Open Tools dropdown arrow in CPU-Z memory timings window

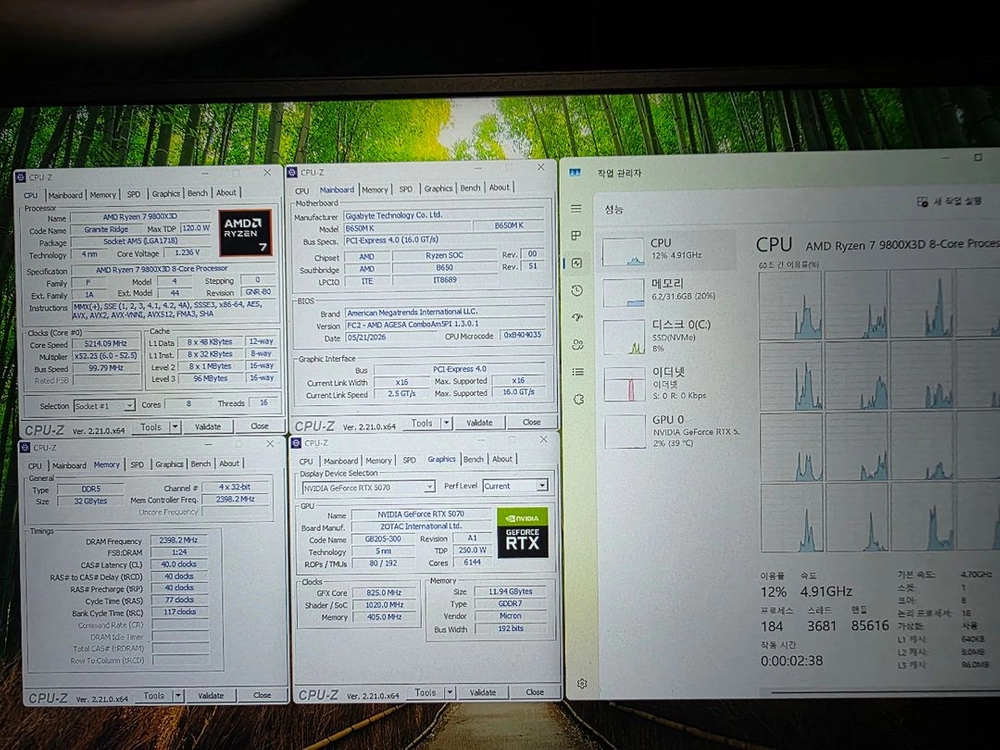coord(178,695)
